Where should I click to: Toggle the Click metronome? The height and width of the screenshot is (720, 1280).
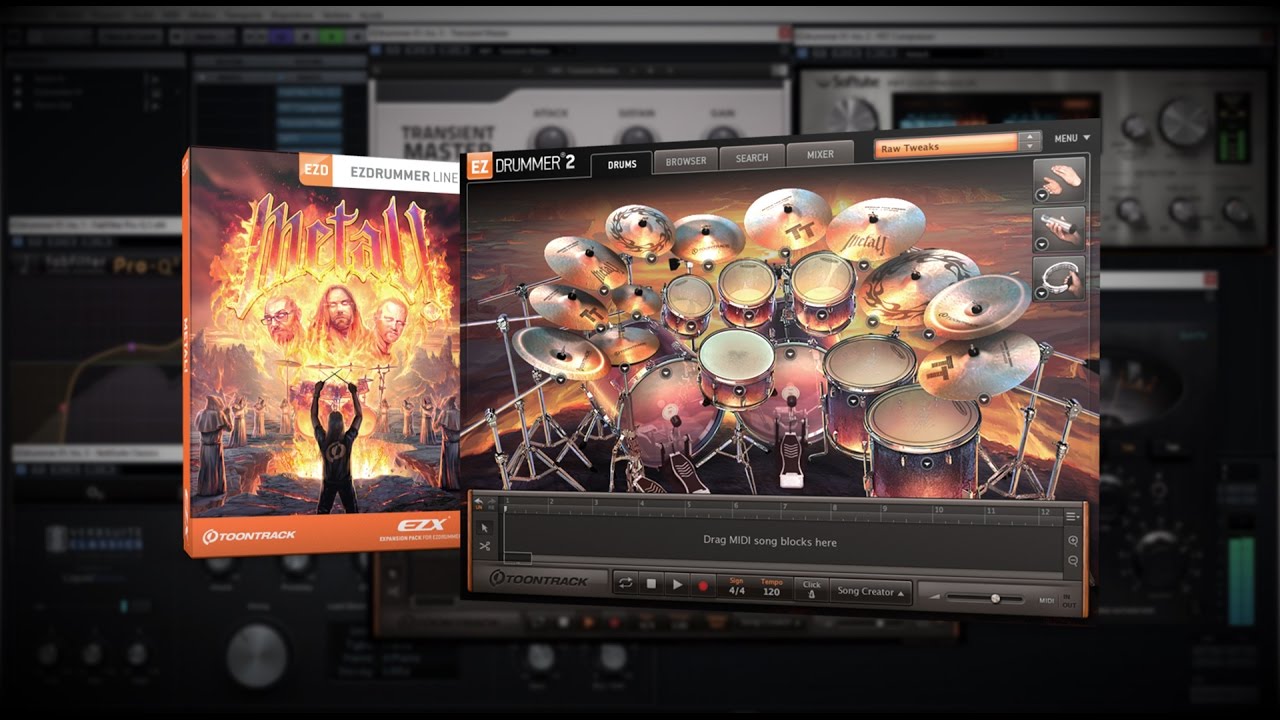point(811,589)
